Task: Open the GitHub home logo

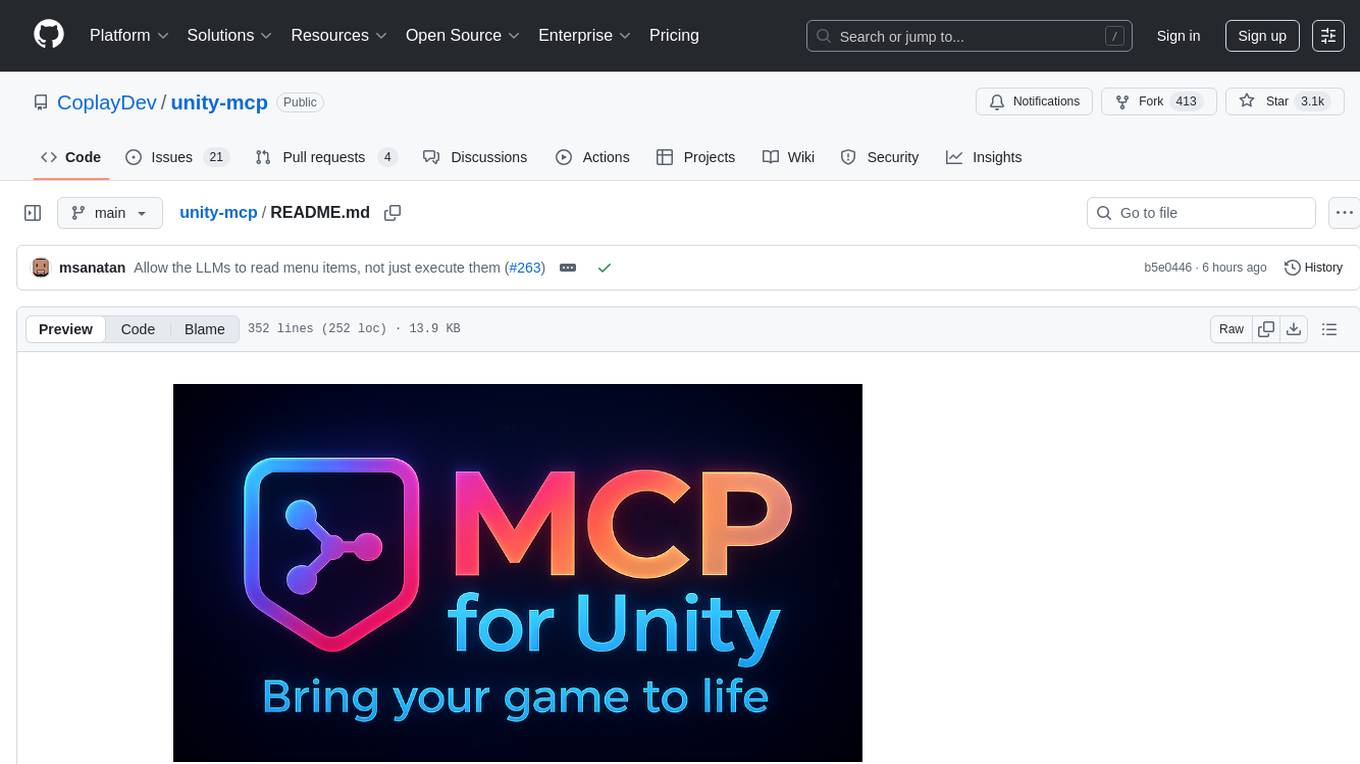Action: click(49, 35)
